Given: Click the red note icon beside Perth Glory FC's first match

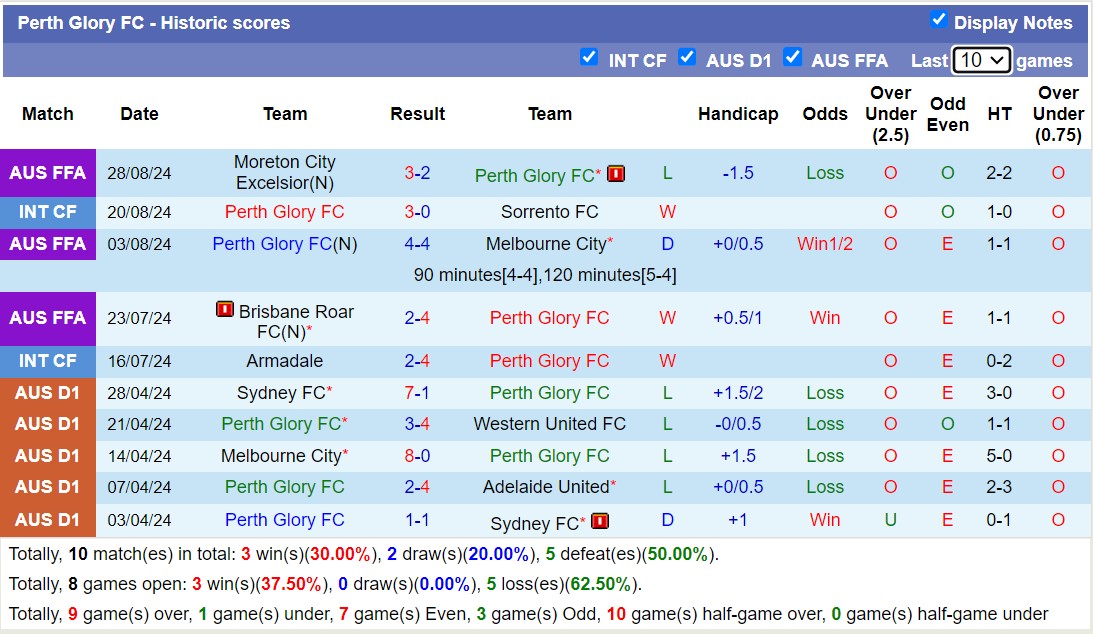Looking at the screenshot, I should tap(616, 173).
